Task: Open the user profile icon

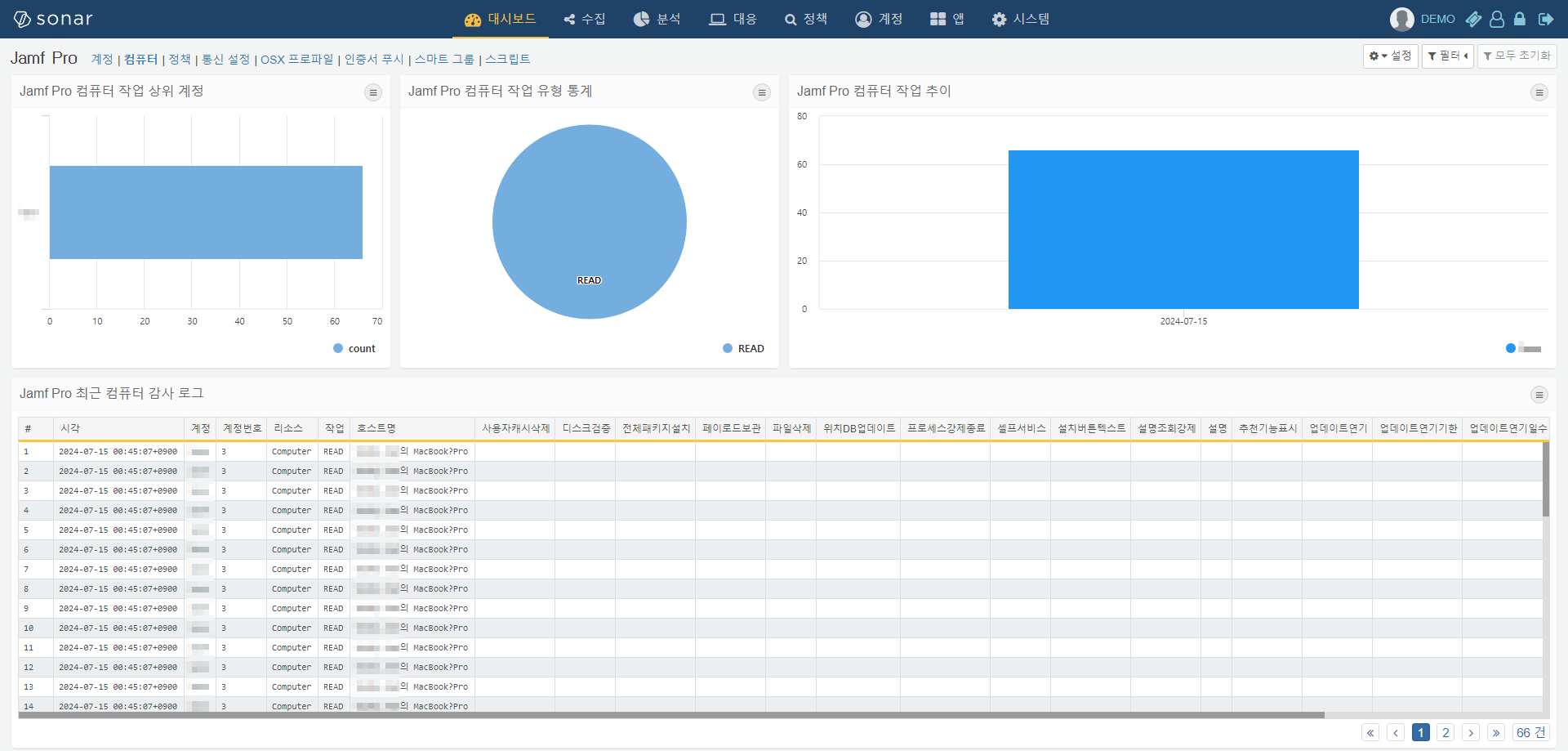Action: pyautogui.click(x=1497, y=19)
